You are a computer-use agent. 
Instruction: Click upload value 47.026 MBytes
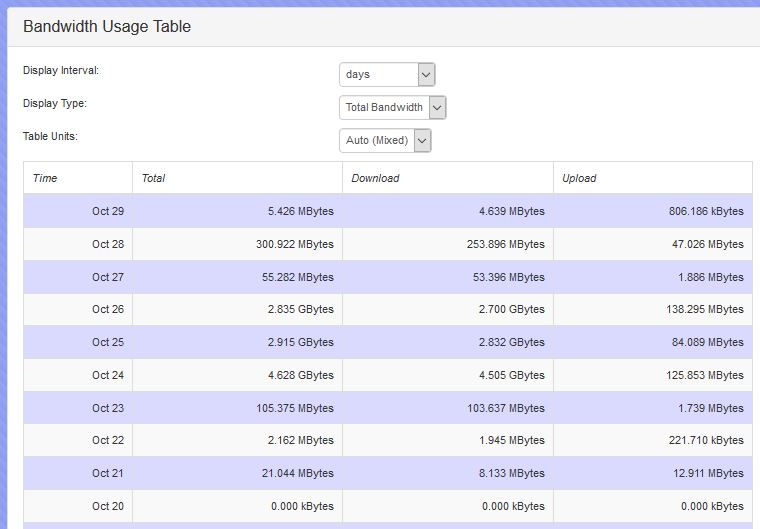(708, 244)
